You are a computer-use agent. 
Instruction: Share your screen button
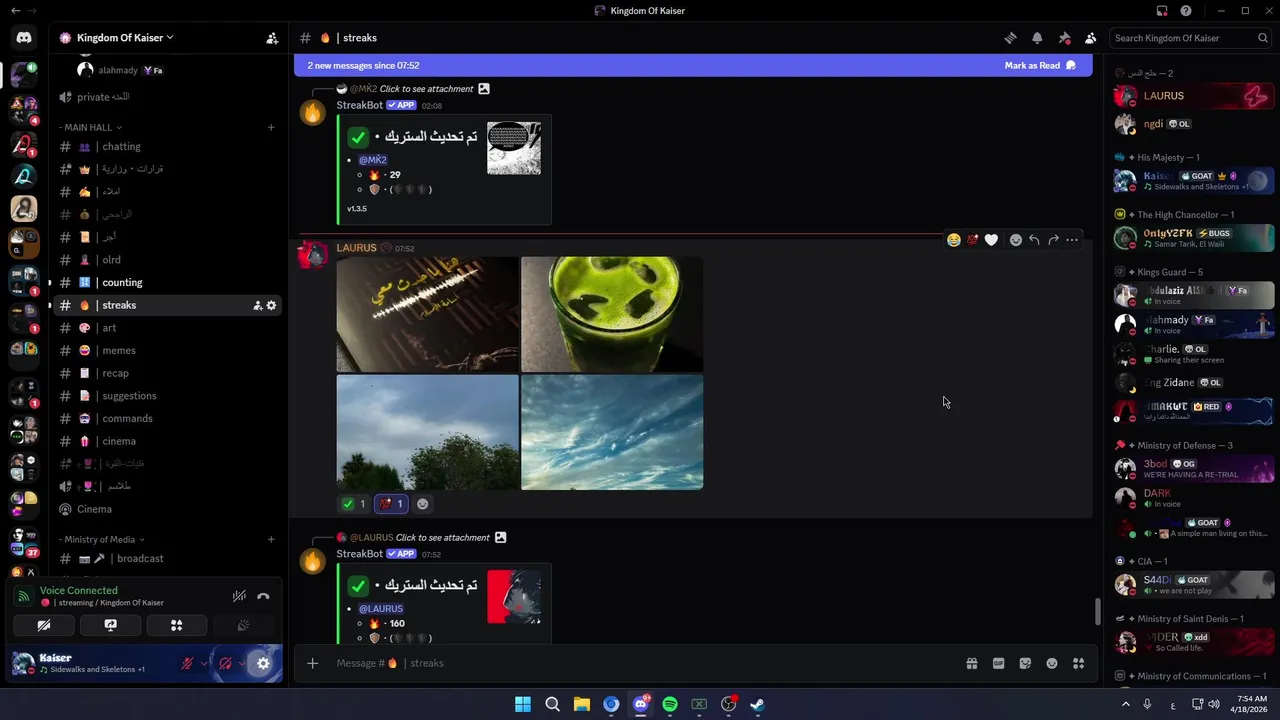pos(110,625)
